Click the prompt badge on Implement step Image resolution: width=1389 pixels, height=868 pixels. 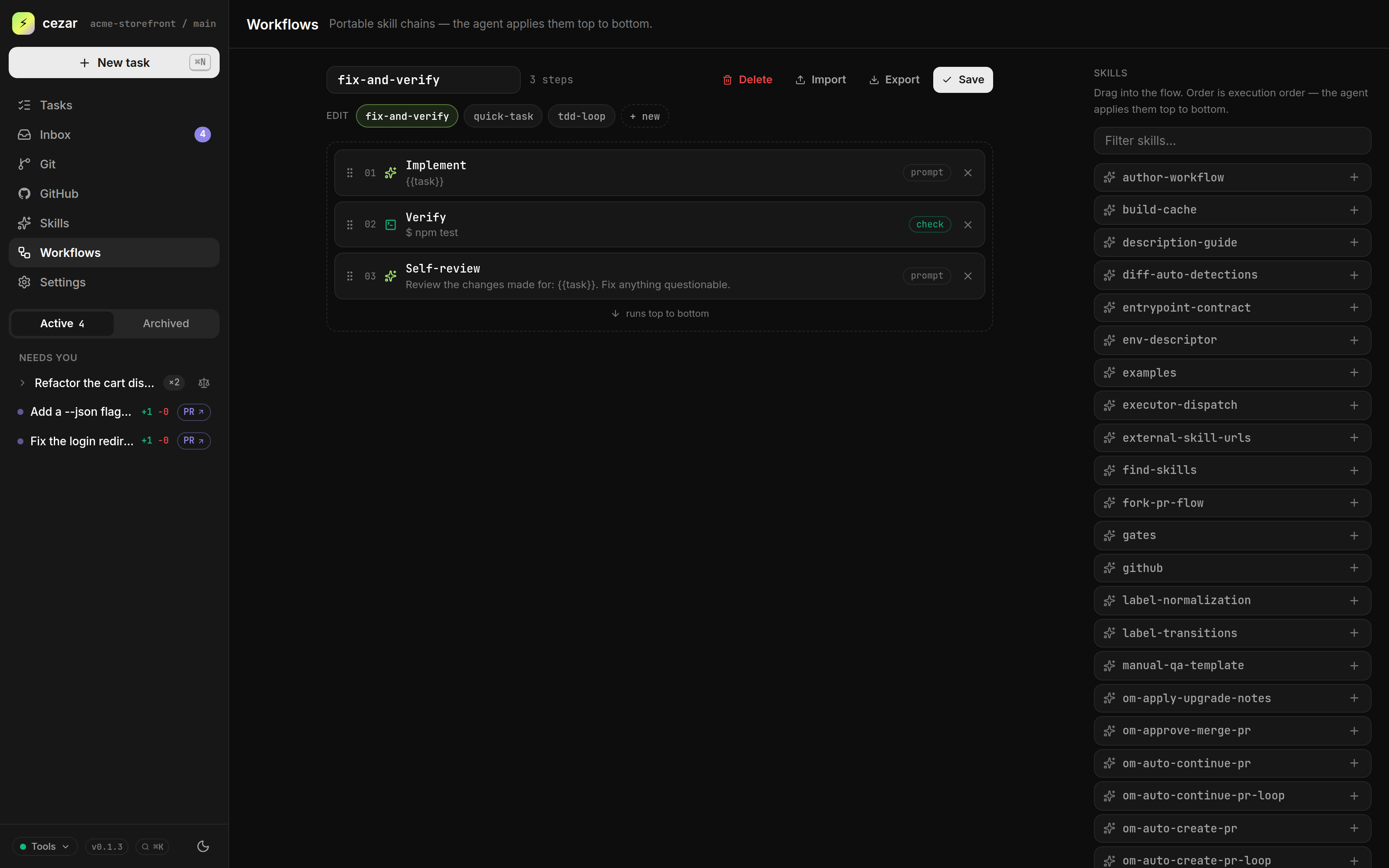click(x=926, y=173)
